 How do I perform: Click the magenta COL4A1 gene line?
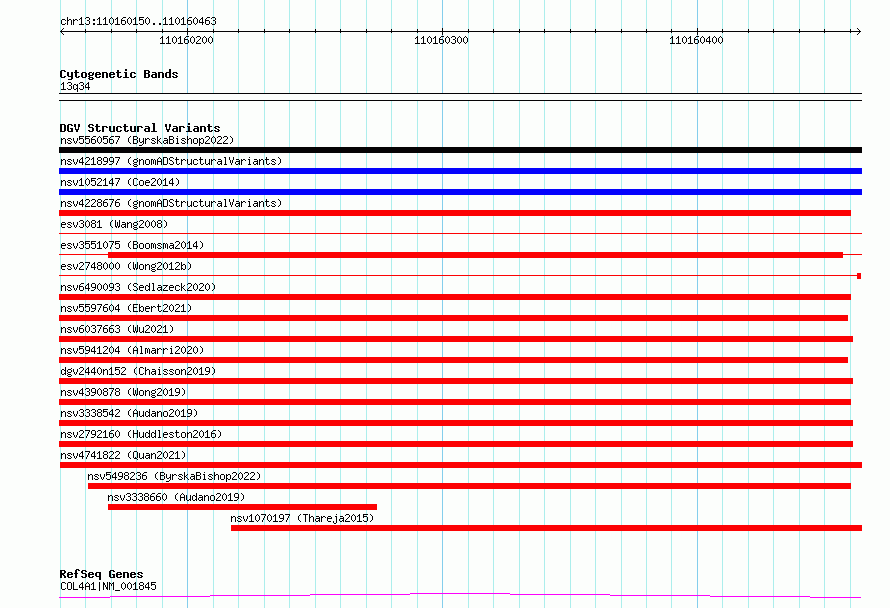point(460,595)
